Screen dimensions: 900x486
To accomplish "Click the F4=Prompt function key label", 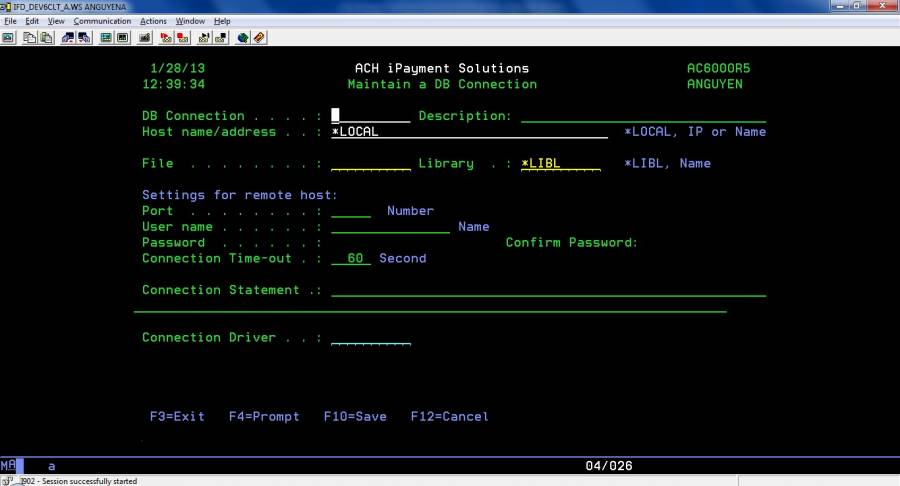I will tap(264, 416).
